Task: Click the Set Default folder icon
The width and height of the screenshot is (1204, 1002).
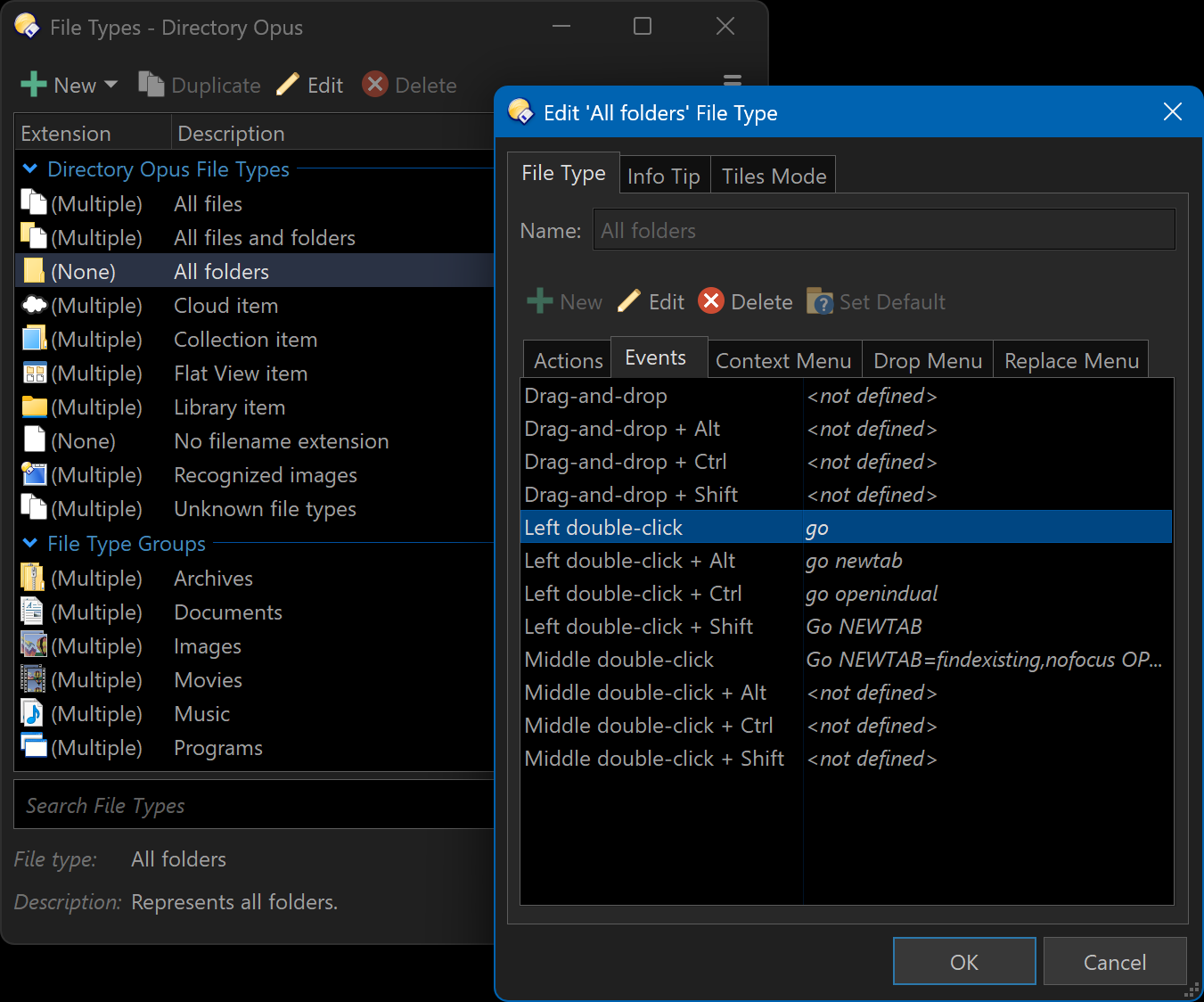Action: tap(820, 301)
